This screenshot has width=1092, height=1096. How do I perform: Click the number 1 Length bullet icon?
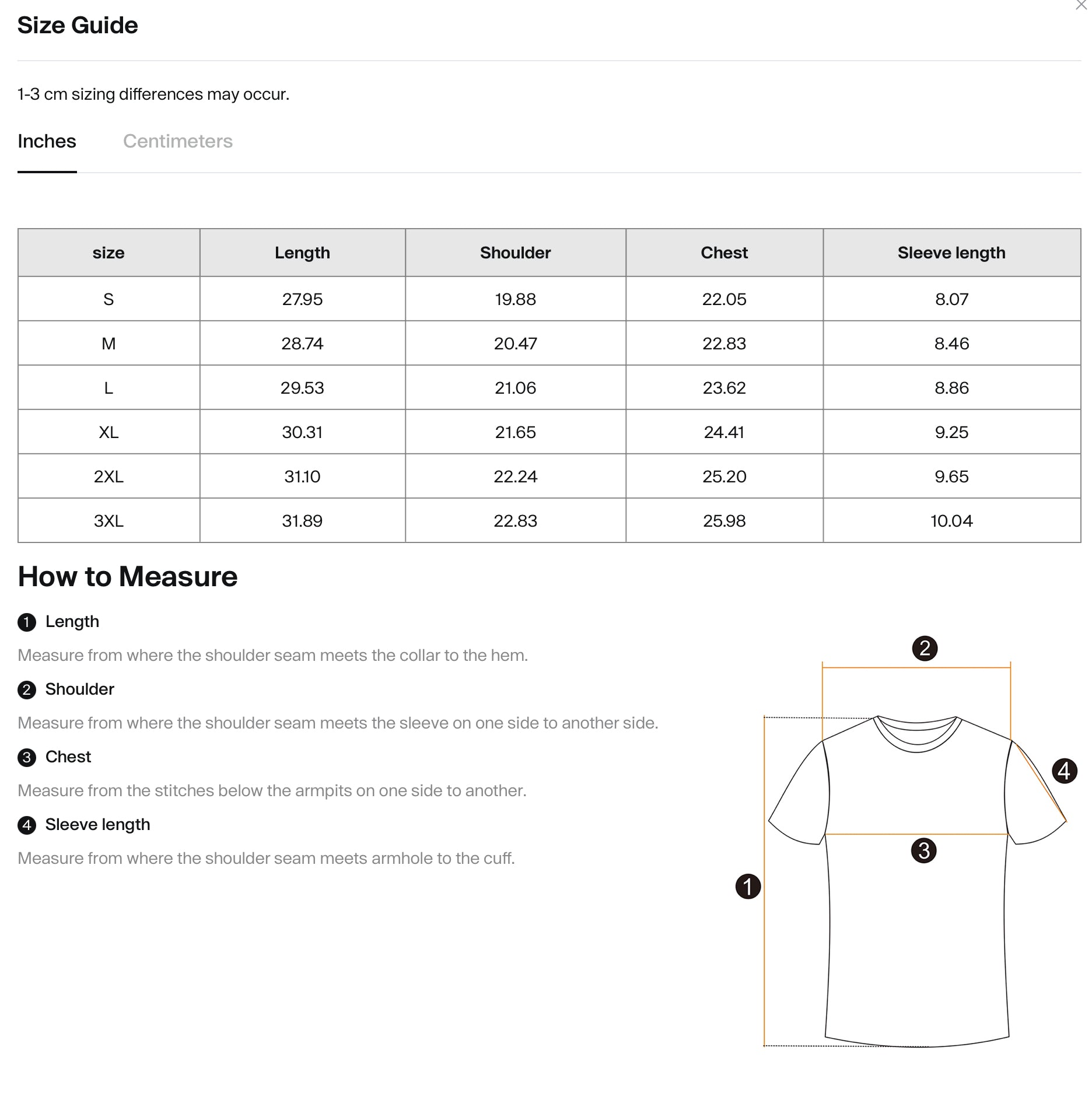click(27, 622)
